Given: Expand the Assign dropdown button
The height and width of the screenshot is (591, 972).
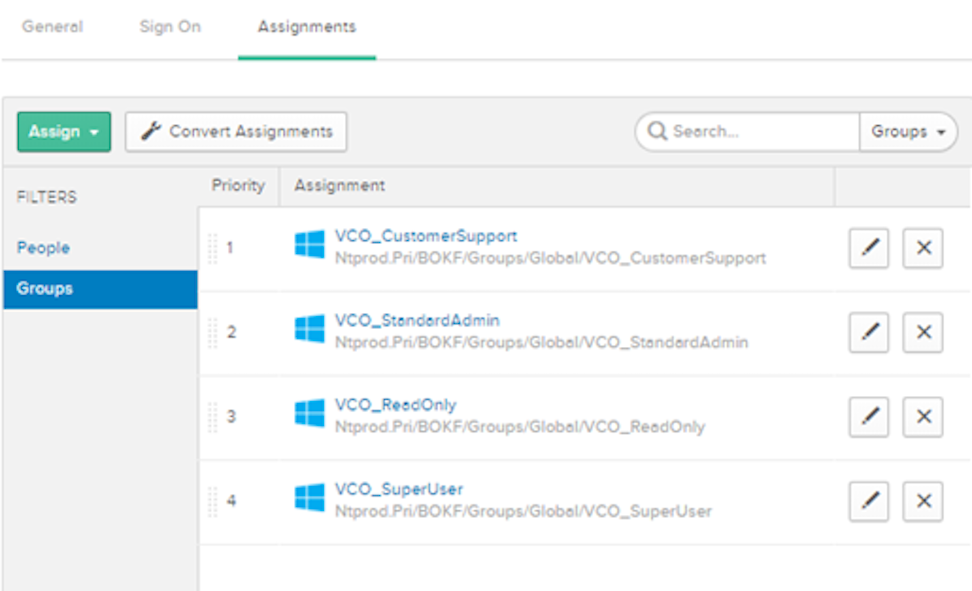Looking at the screenshot, I should click(x=64, y=132).
